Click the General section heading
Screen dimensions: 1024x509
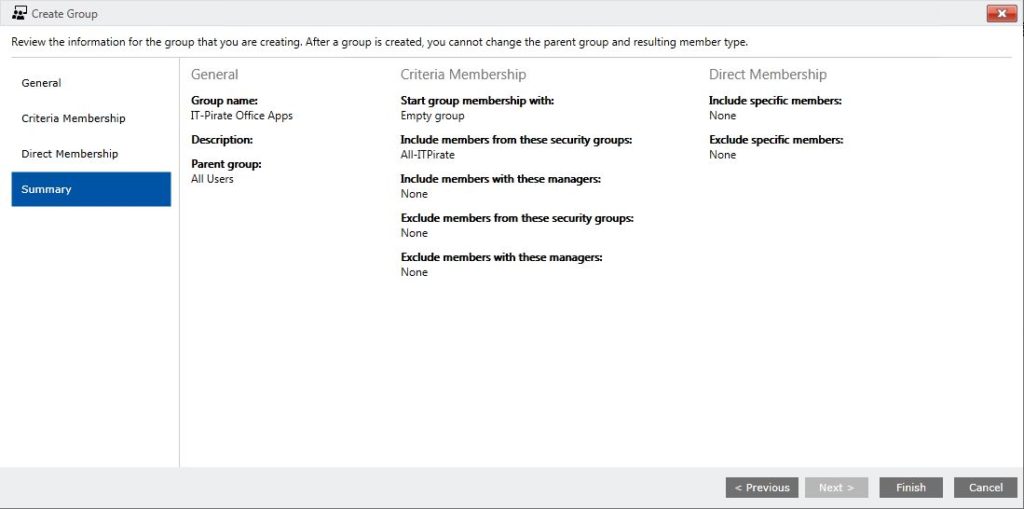coord(215,74)
